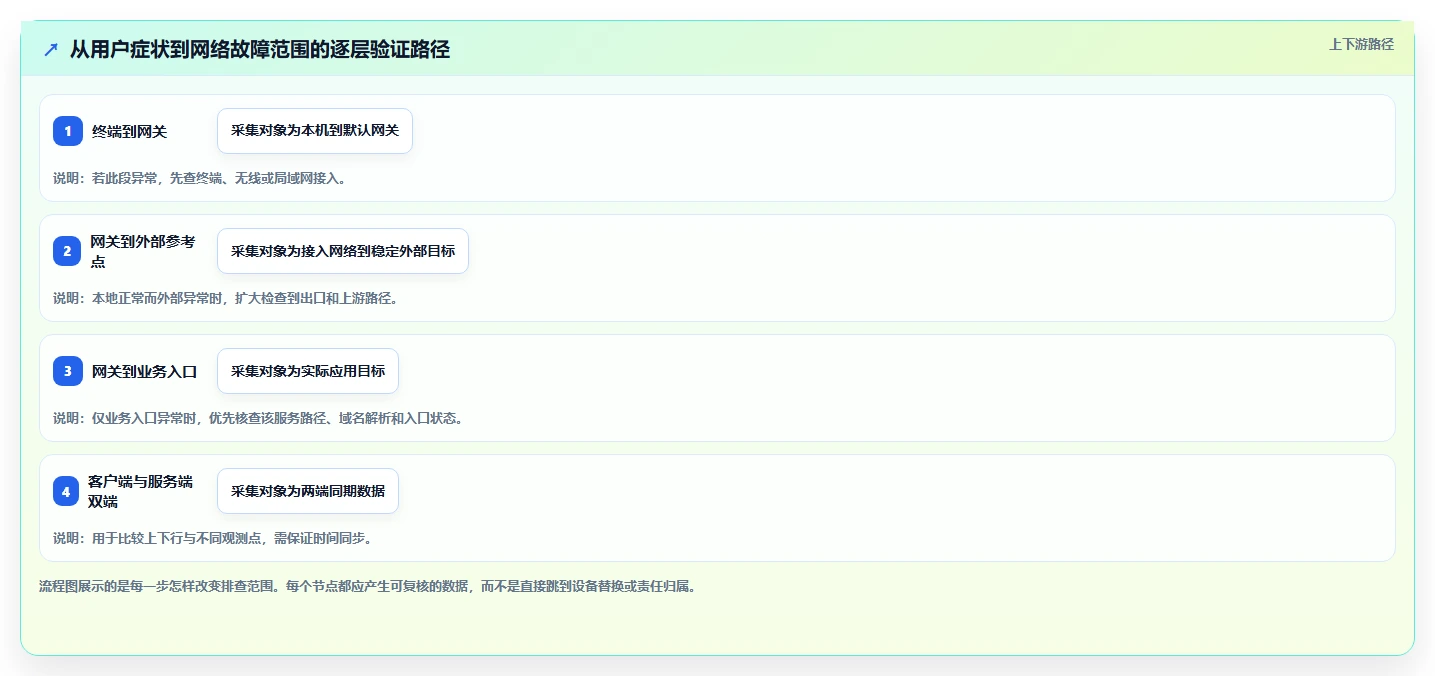Click the 网关到业务入口 step label
The width and height of the screenshot is (1435, 676).
tap(144, 371)
